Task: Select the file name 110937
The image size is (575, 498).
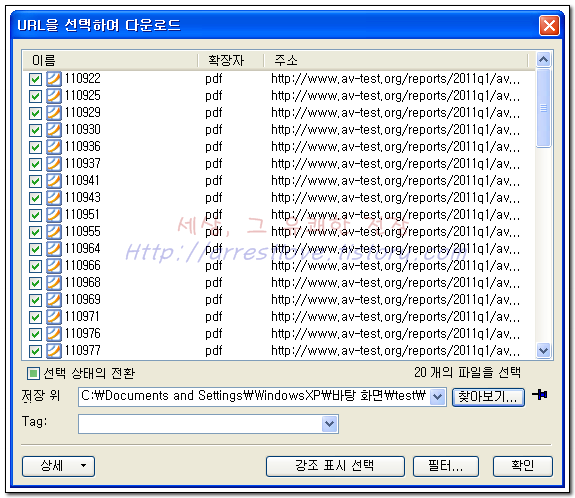Action: (x=83, y=164)
